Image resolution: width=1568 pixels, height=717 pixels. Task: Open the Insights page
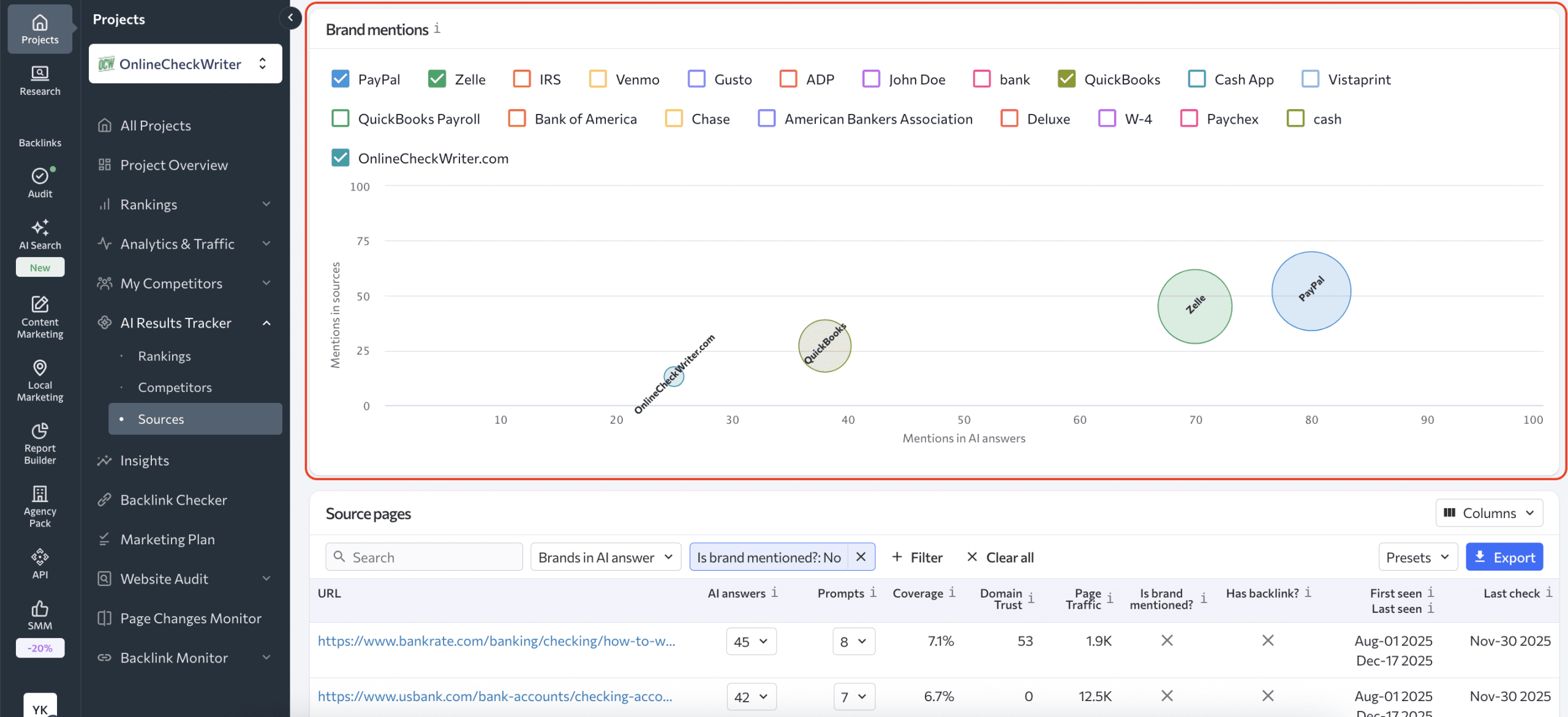pyautogui.click(x=145, y=460)
